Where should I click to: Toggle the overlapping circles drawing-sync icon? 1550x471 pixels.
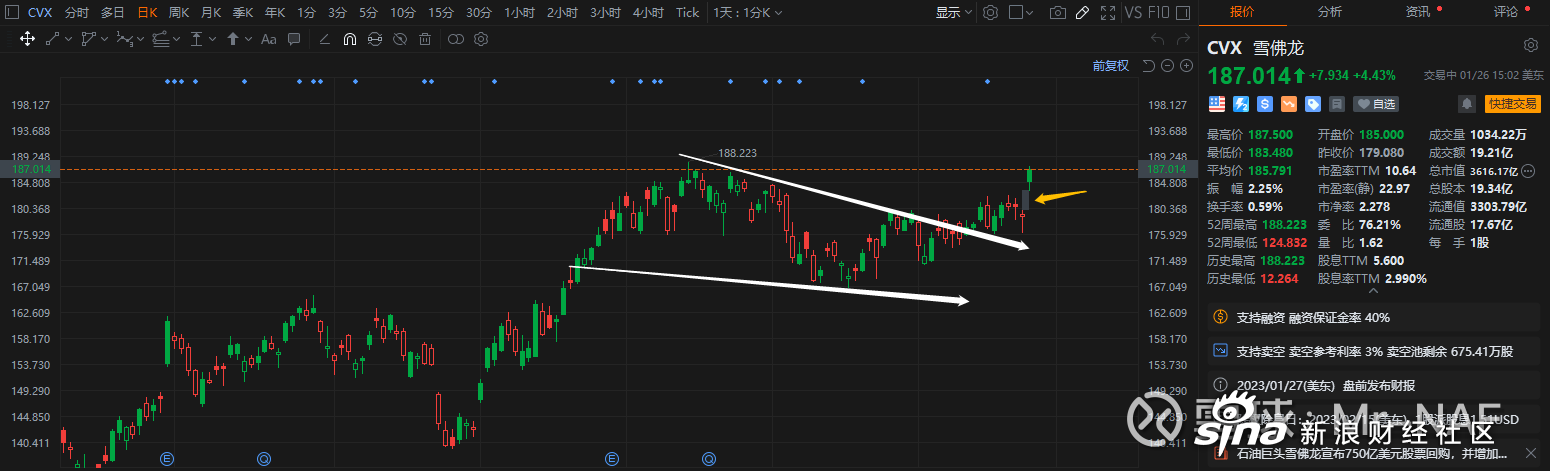455,39
